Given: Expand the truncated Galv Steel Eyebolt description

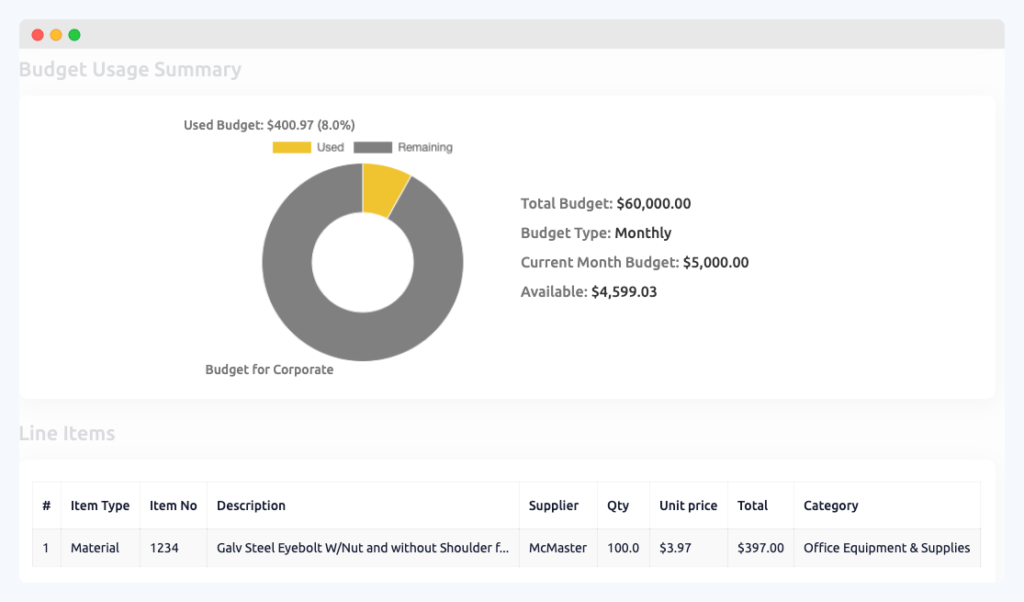Looking at the screenshot, I should pos(362,548).
